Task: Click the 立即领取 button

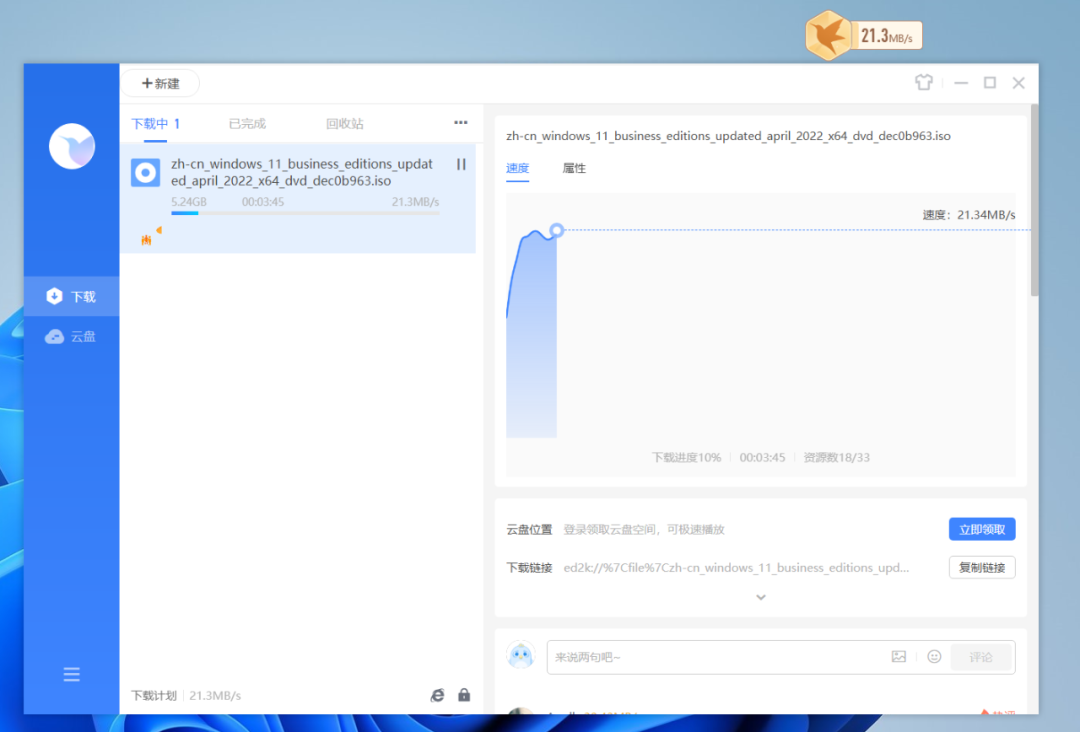Action: (x=981, y=529)
